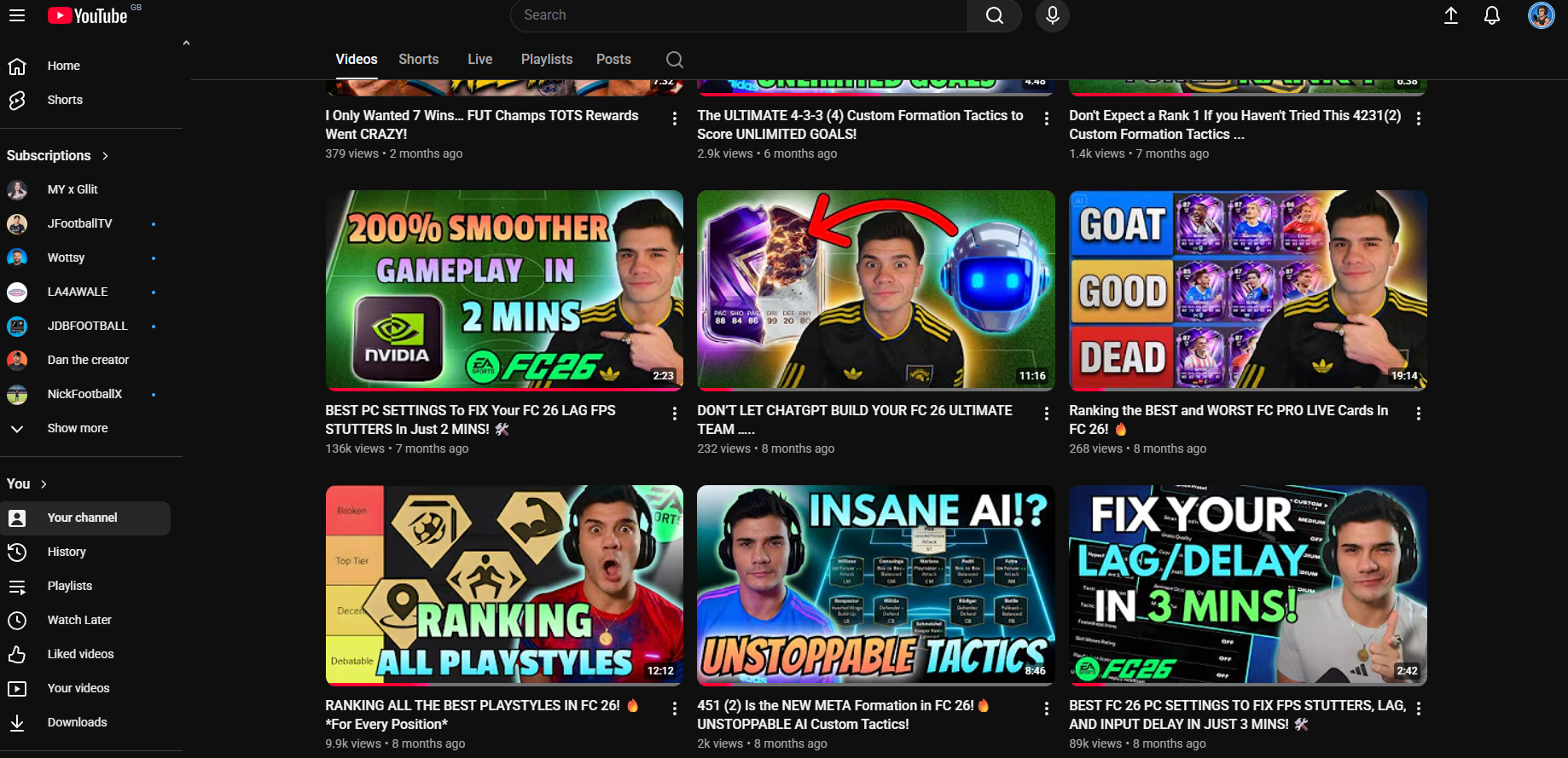The width and height of the screenshot is (1568, 758).
Task: Open title 'DON'T LET CHATGPT BUILD YOUR FC 26'
Action: [855, 420]
